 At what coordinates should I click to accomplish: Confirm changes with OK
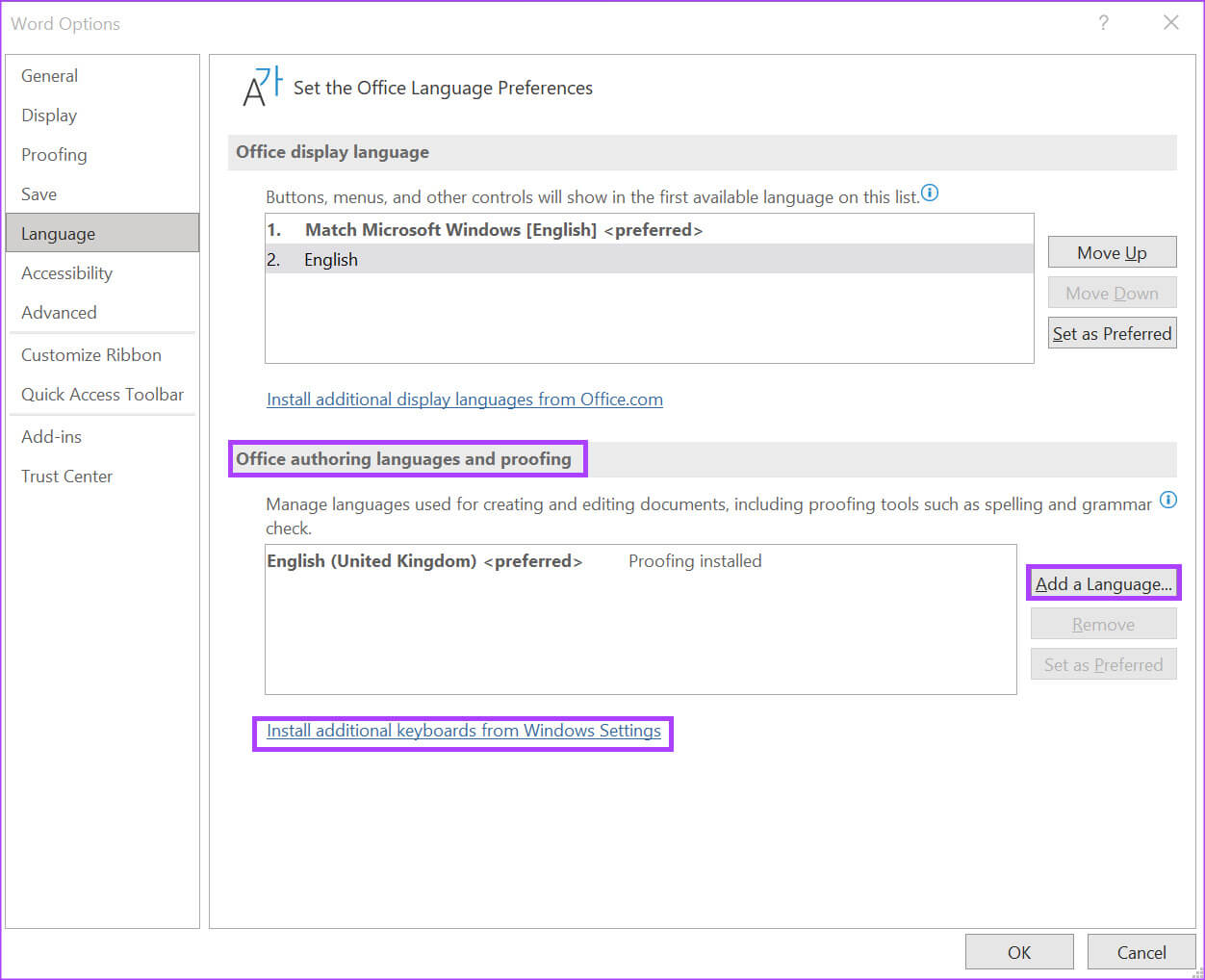point(1019,952)
